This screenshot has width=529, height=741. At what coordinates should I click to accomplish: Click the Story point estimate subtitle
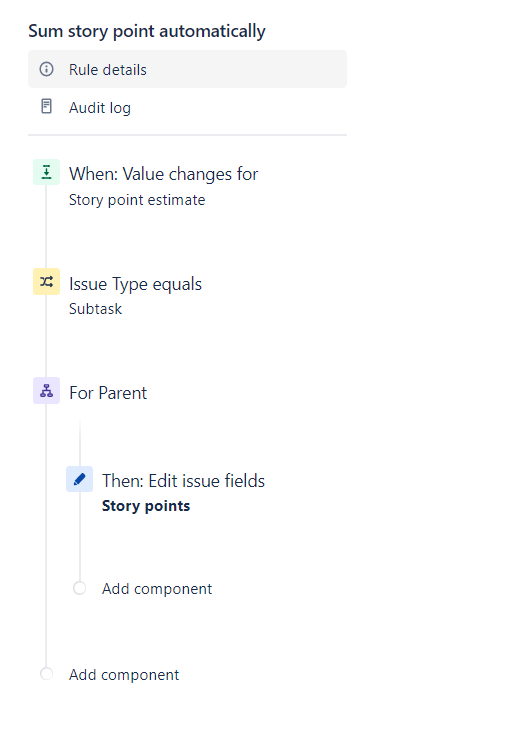(137, 200)
